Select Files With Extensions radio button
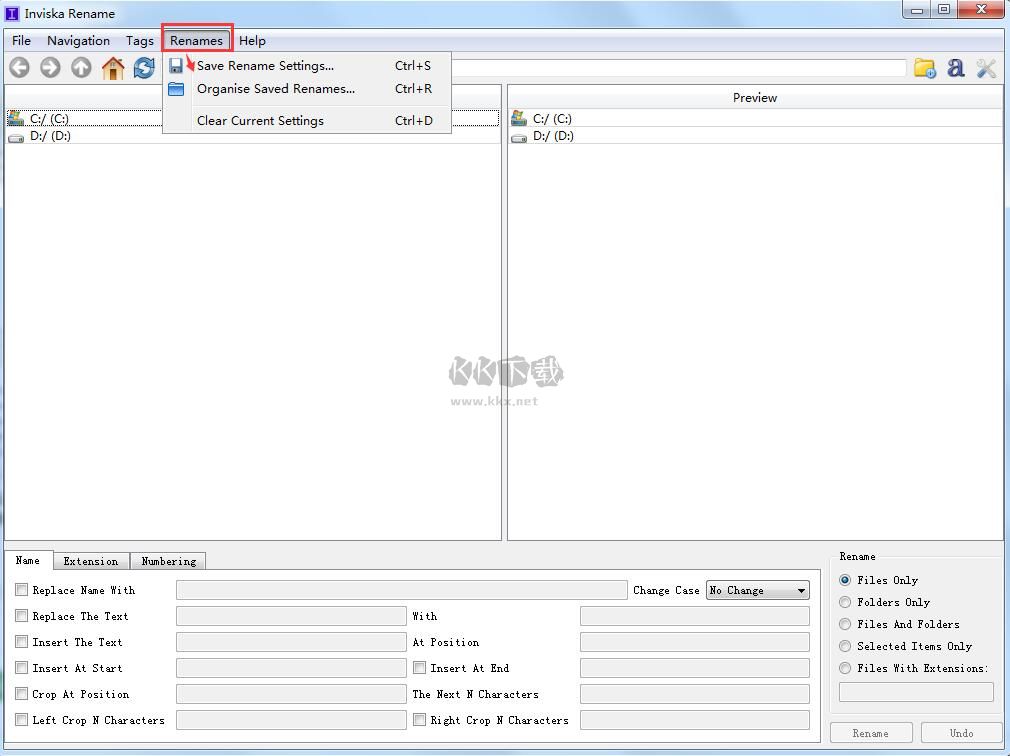 (x=845, y=668)
